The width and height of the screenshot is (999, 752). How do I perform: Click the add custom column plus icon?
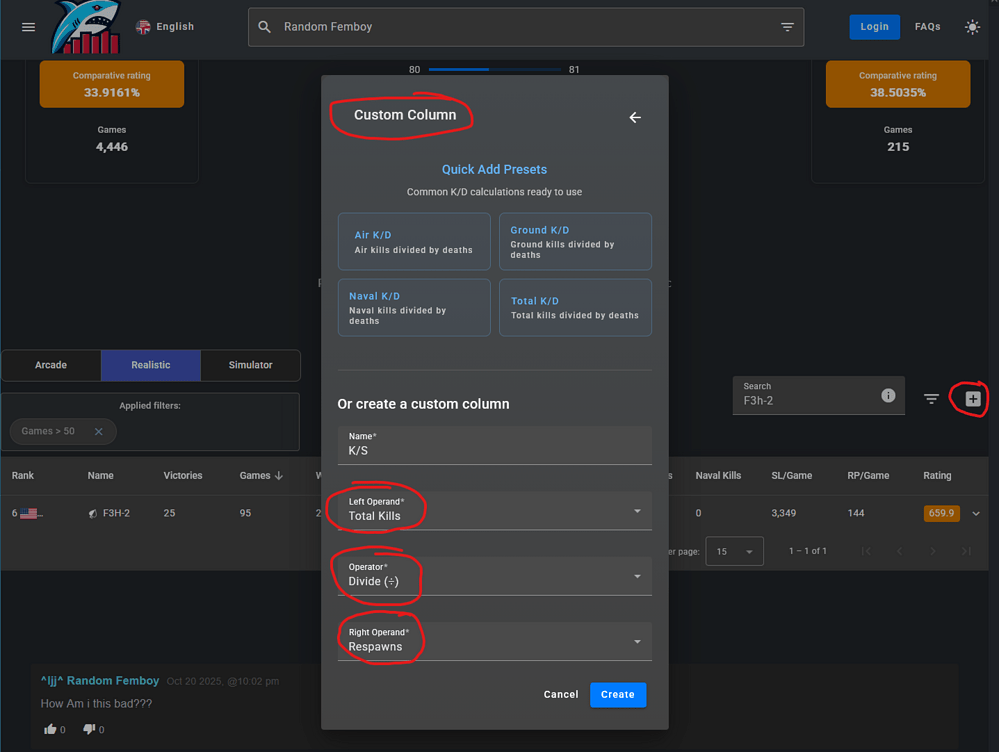(973, 399)
